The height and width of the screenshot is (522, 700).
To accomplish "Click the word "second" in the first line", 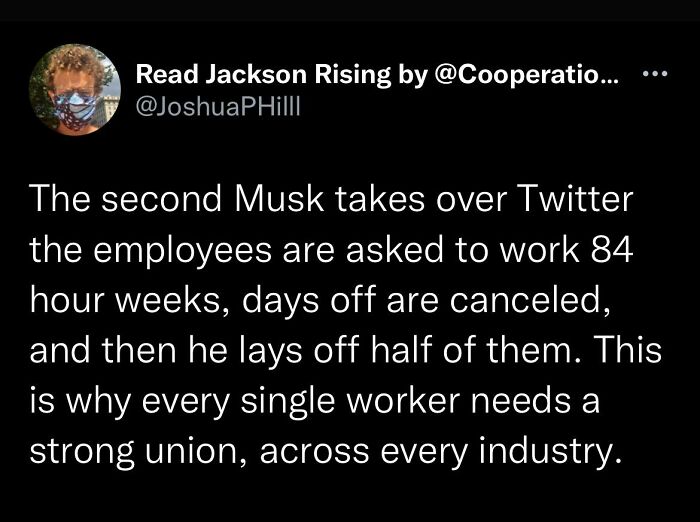I will coord(155,199).
